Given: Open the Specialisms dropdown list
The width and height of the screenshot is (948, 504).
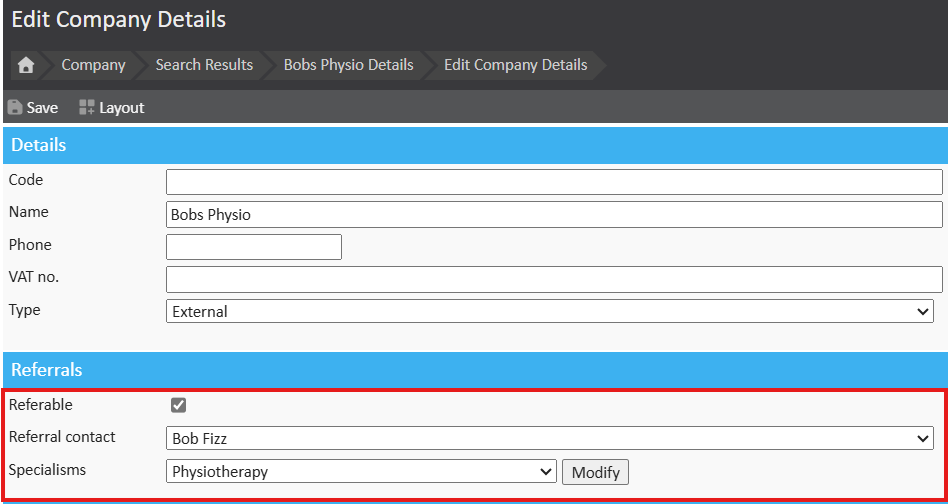Looking at the screenshot, I should point(361,472).
